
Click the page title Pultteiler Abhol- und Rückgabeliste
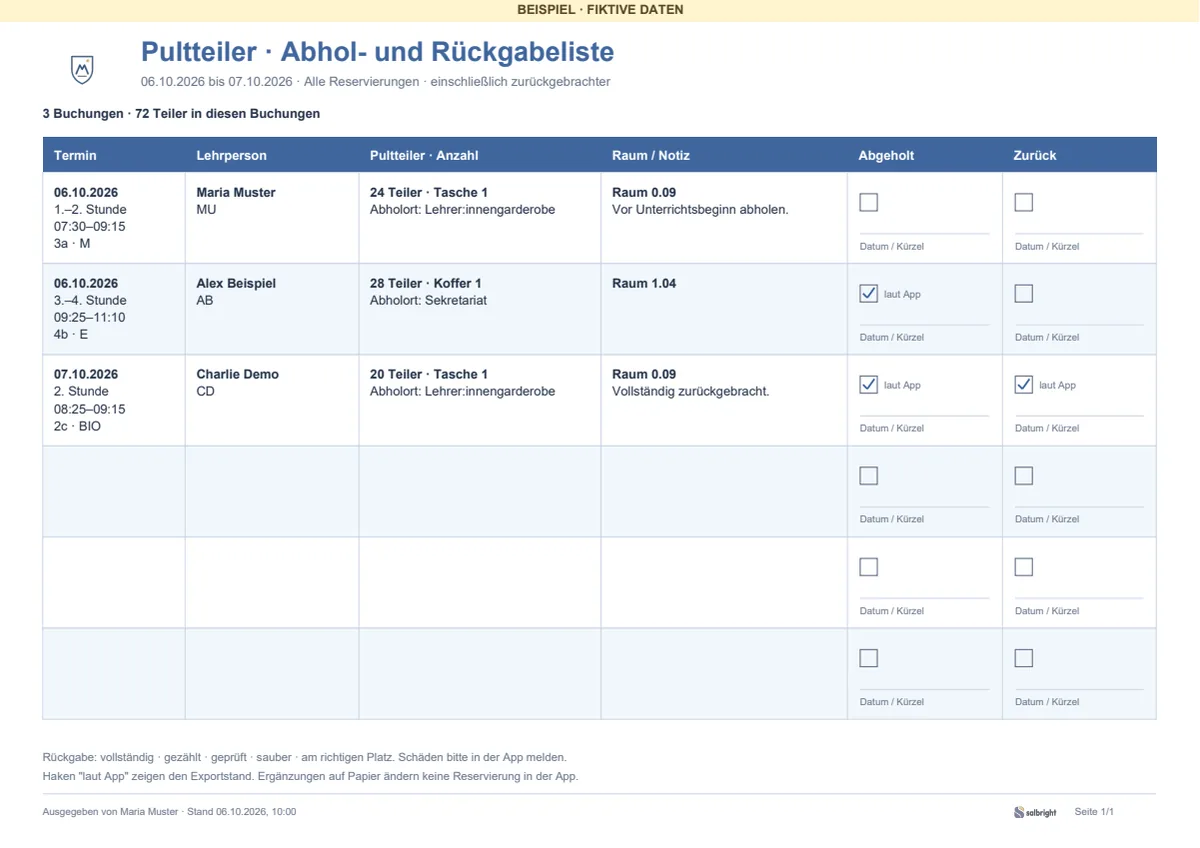click(377, 52)
